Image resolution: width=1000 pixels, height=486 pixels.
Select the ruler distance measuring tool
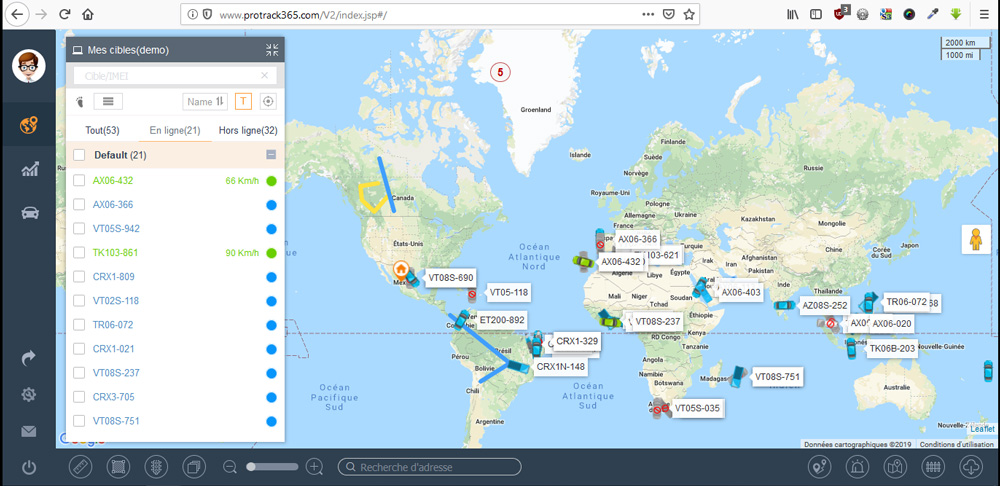click(79, 467)
